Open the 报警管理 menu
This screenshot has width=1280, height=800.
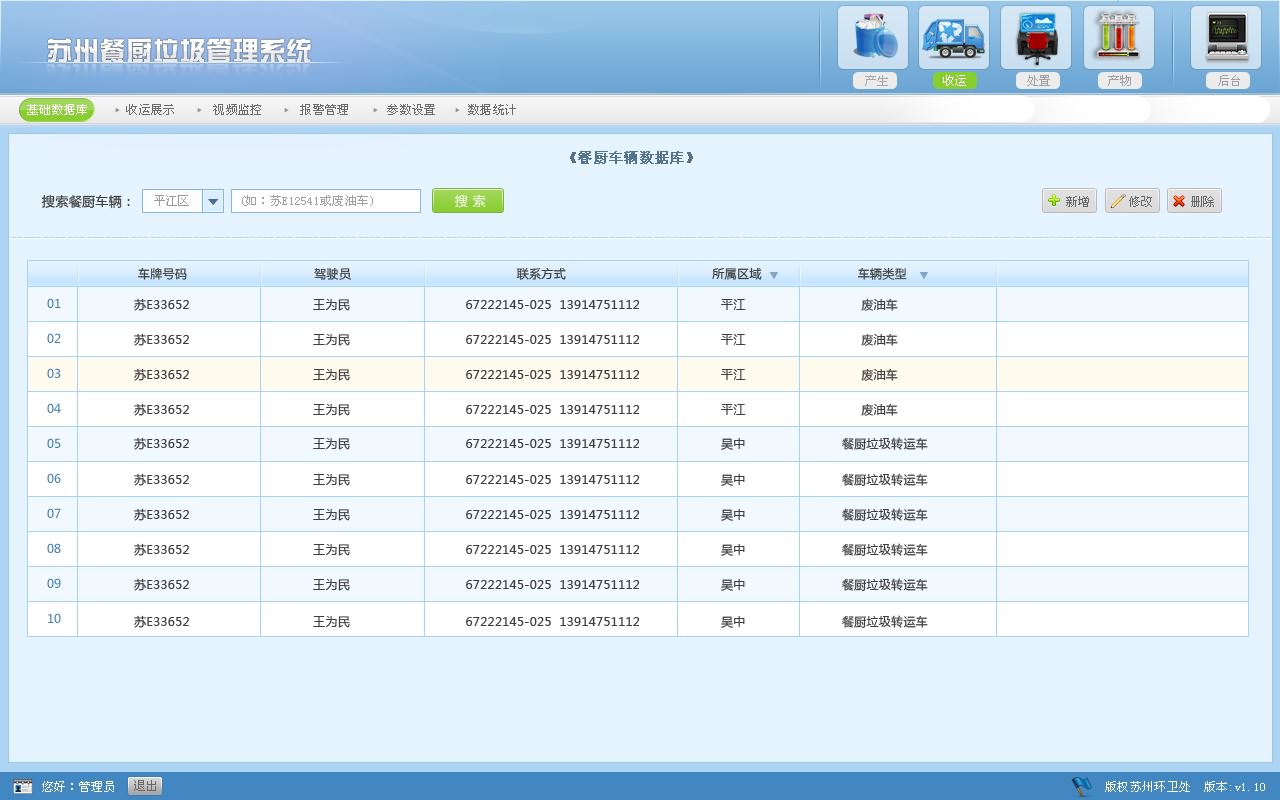click(x=324, y=110)
